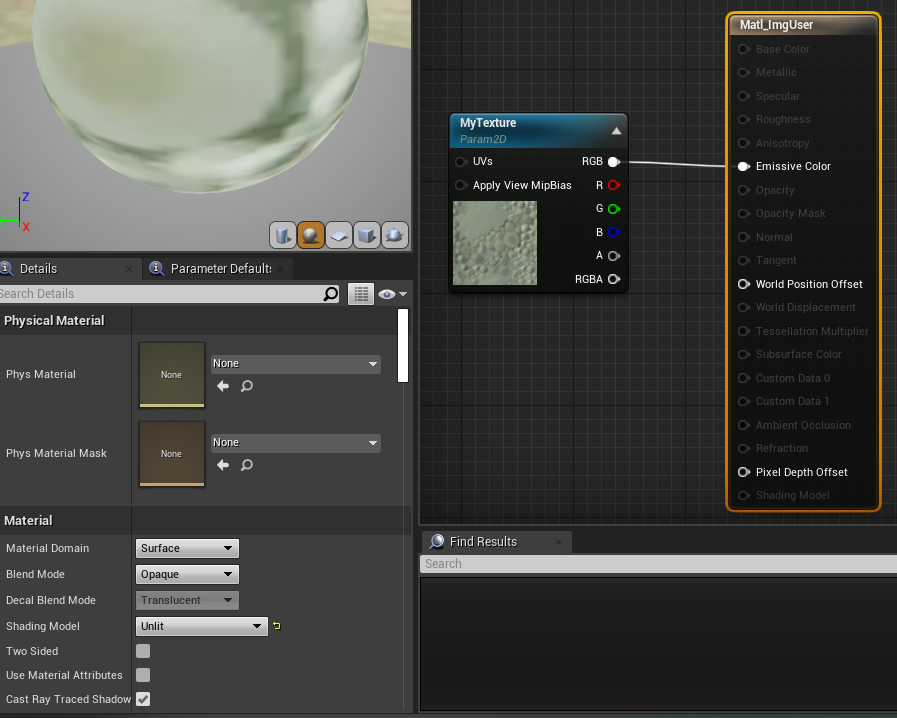897x718 pixels.
Task: Click the eye icon for view options
Action: tap(388, 293)
